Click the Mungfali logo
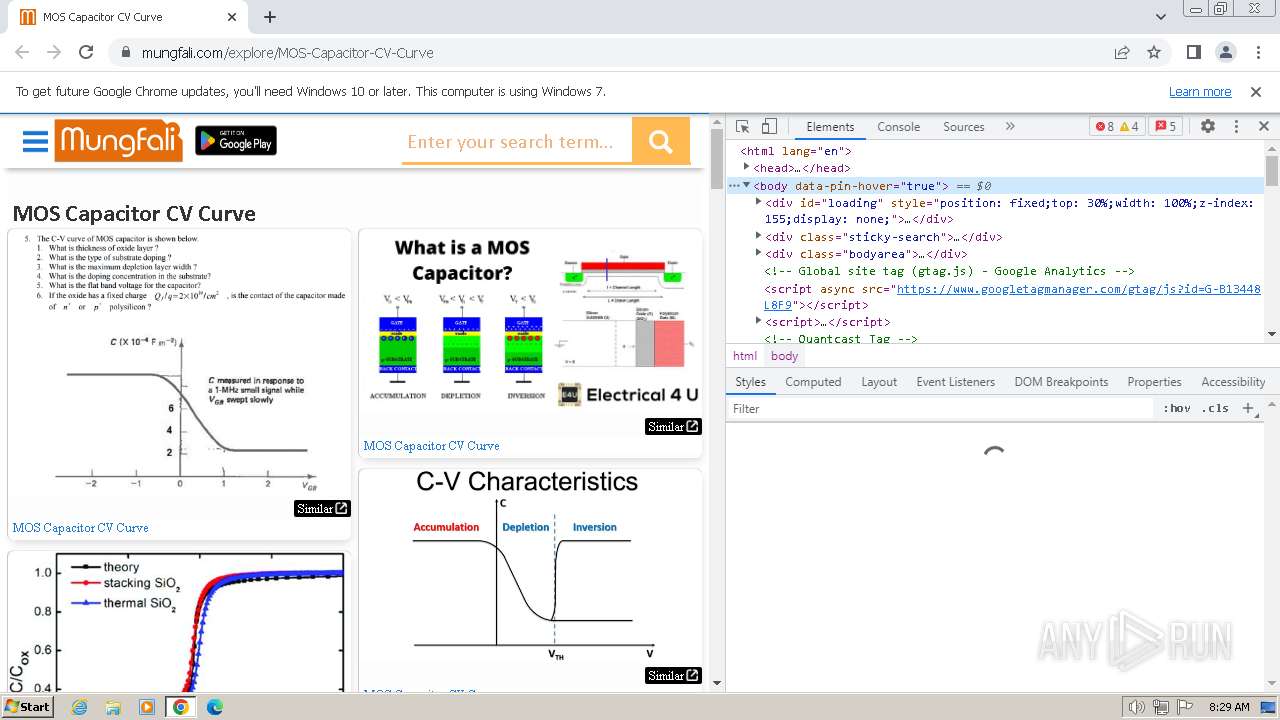 click(118, 141)
